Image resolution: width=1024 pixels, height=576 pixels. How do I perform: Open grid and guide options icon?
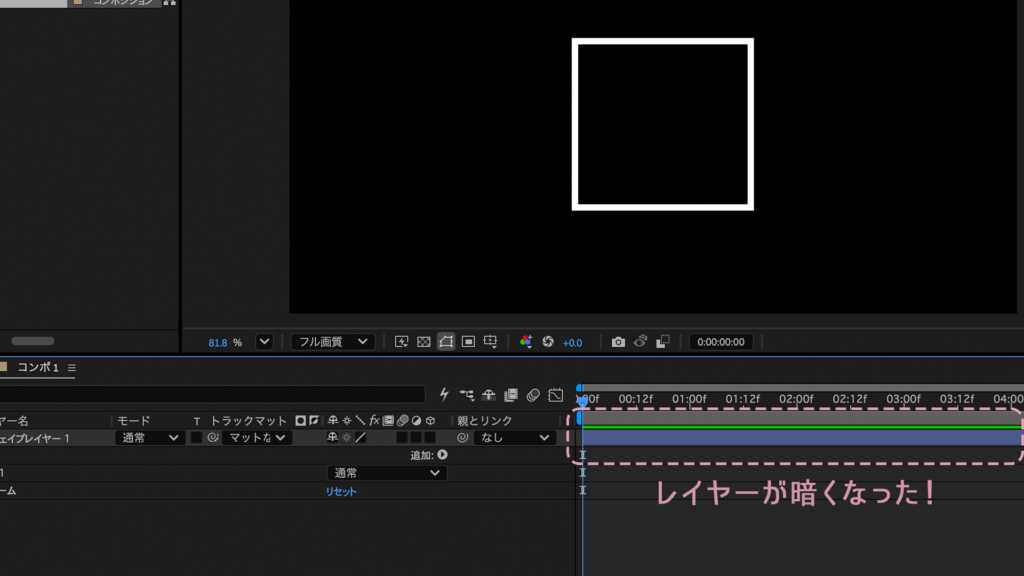(x=490, y=342)
